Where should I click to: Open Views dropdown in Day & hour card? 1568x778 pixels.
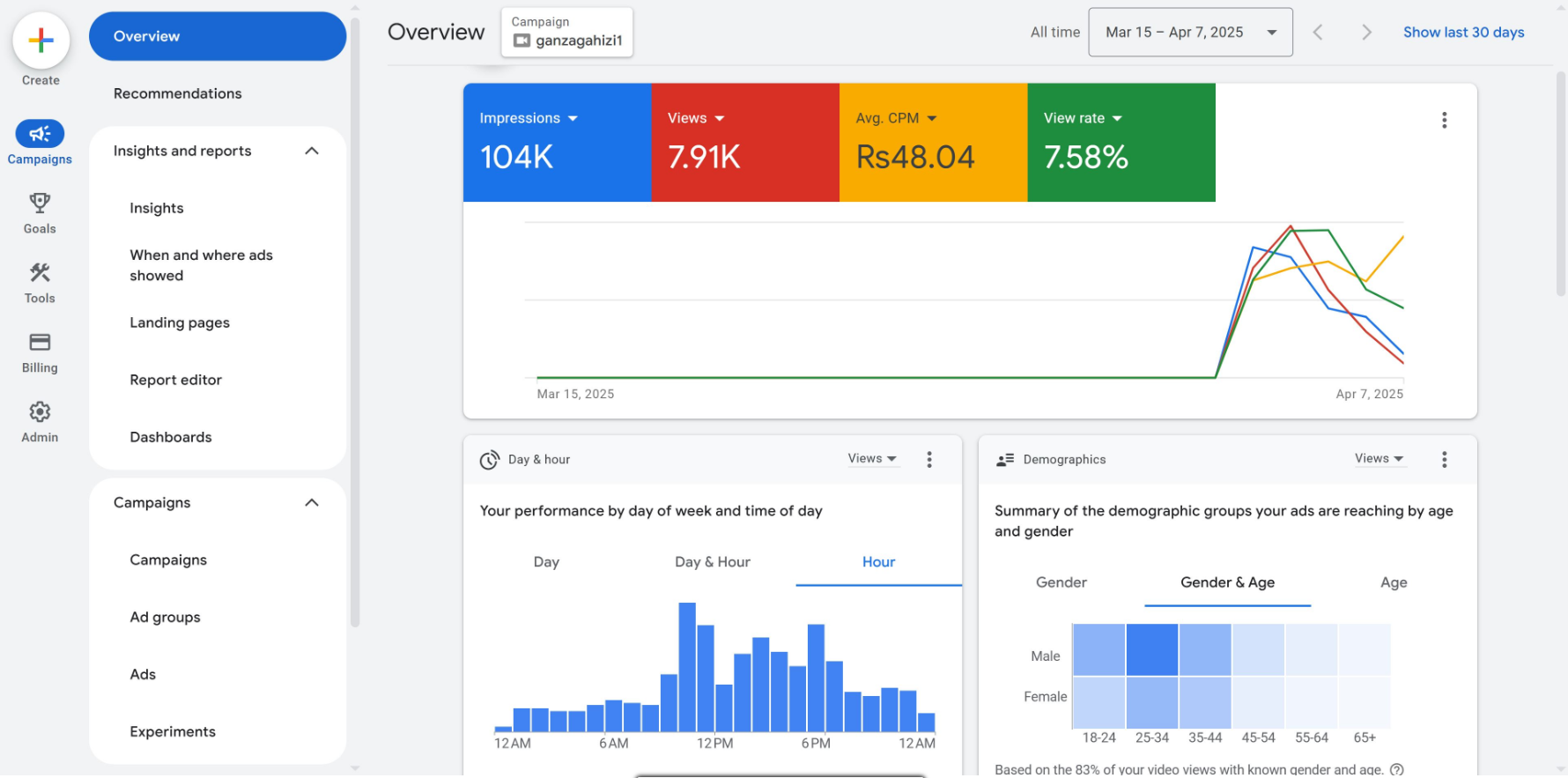[872, 459]
